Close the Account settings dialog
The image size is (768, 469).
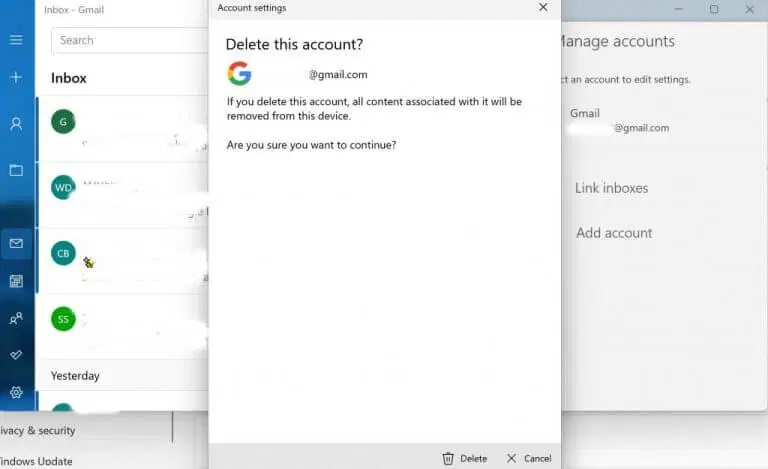pos(543,7)
